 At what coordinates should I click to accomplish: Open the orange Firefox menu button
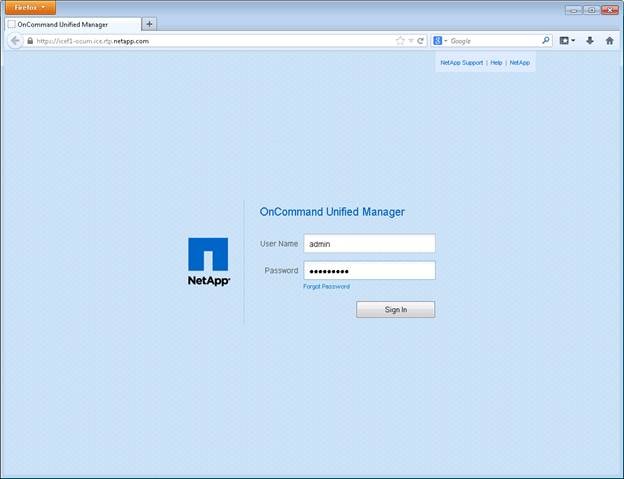tap(30, 8)
